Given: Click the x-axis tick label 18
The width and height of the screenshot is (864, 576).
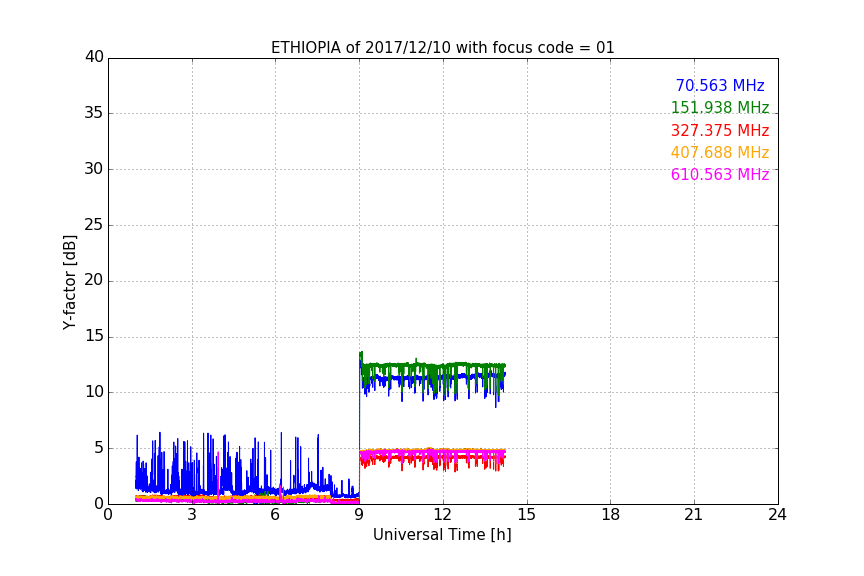Looking at the screenshot, I should [x=611, y=515].
